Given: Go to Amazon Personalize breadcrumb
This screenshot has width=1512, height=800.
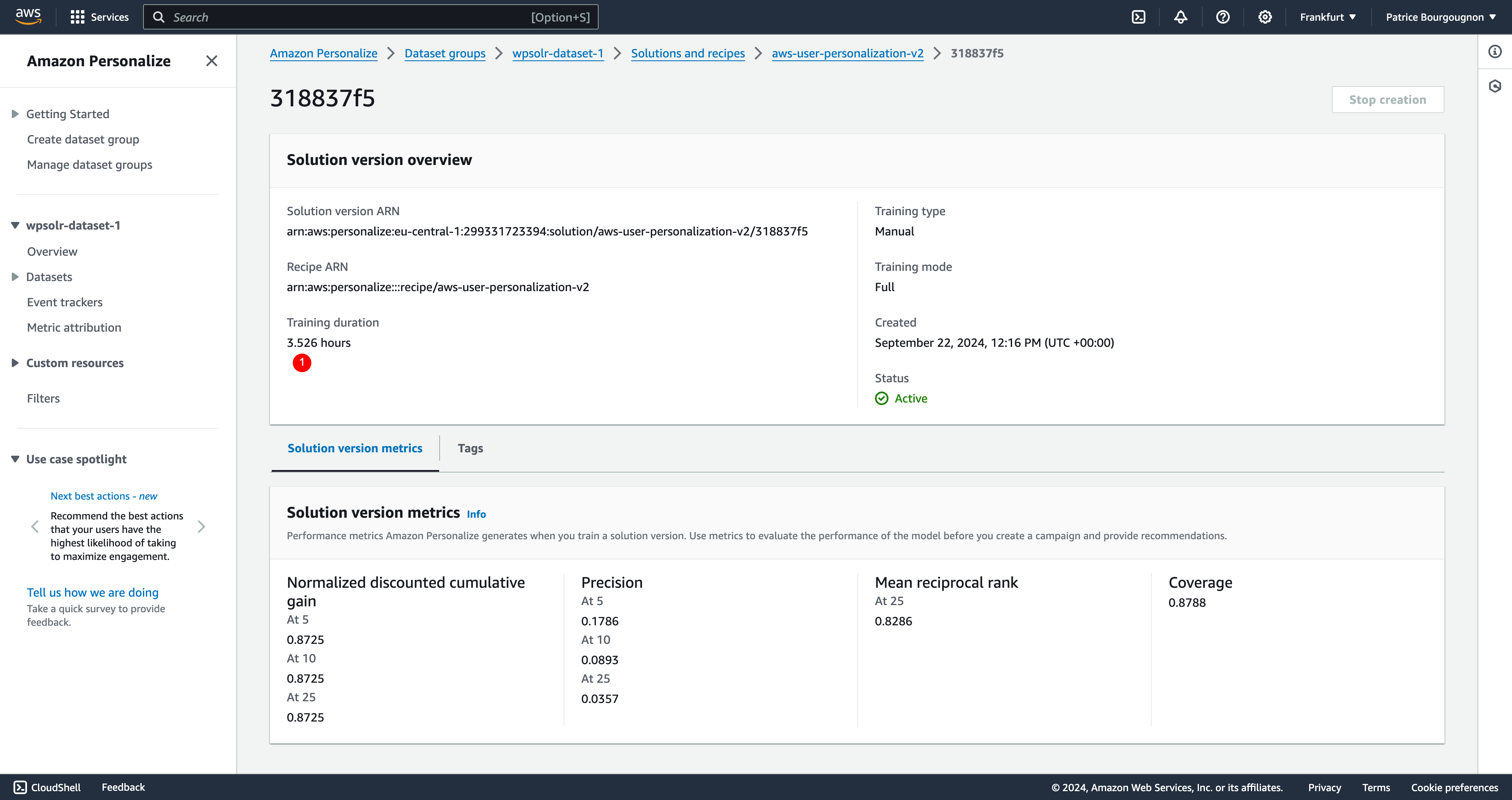Looking at the screenshot, I should 324,54.
